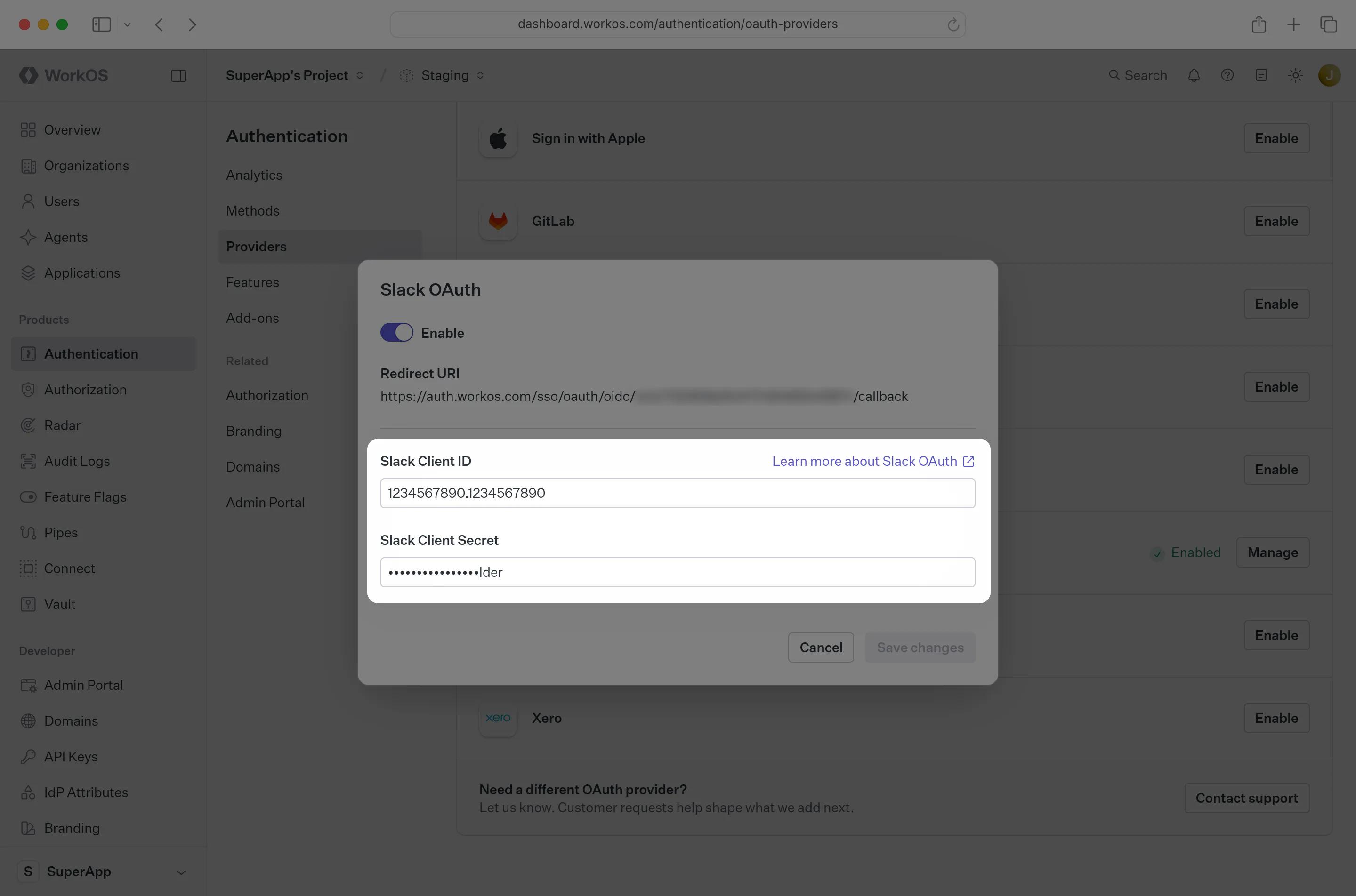Open Authorization under Related
The image size is (1356, 896).
267,395
